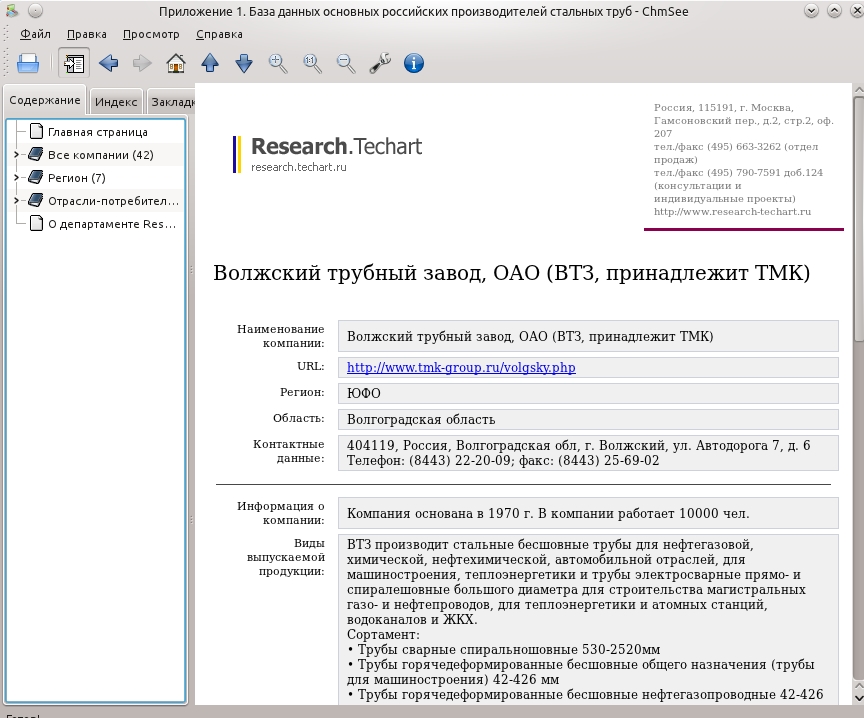
Task: Toggle the sidebar panel button
Action: click(74, 63)
